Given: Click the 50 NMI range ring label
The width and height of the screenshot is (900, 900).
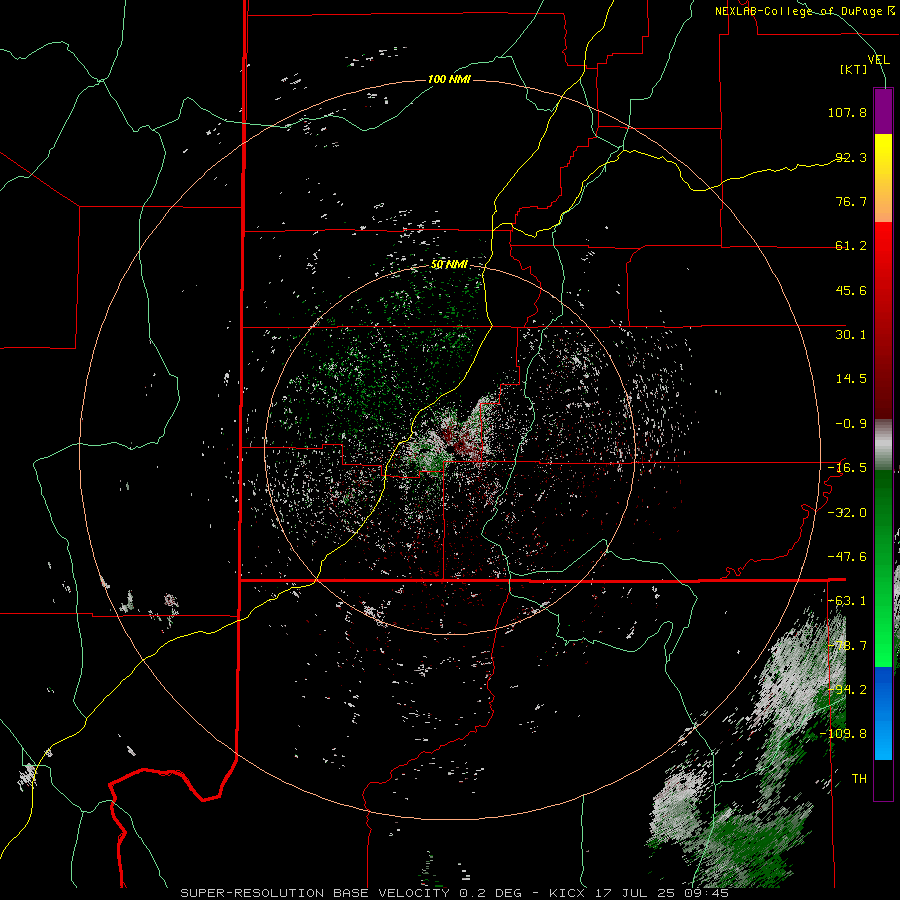Looking at the screenshot, I should pyautogui.click(x=449, y=264).
